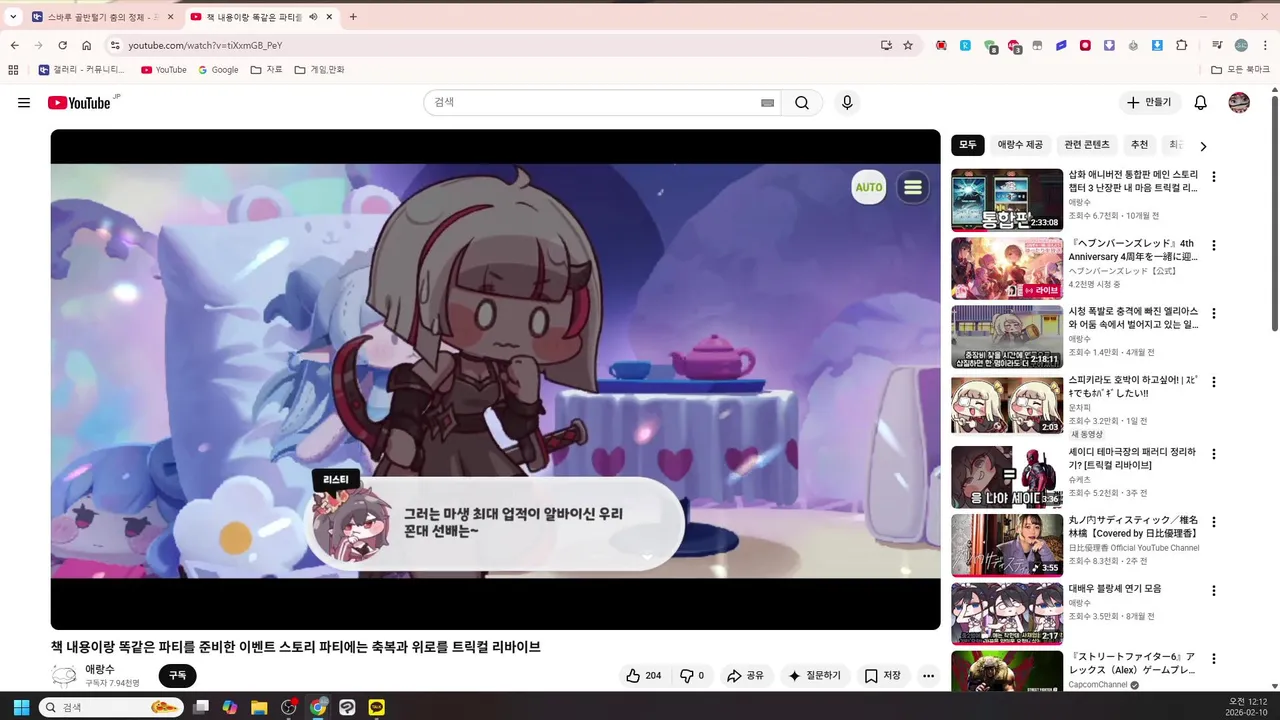Open the Chrome extensions puzzle icon
Viewport: 1280px width, 720px height.
(x=1182, y=45)
